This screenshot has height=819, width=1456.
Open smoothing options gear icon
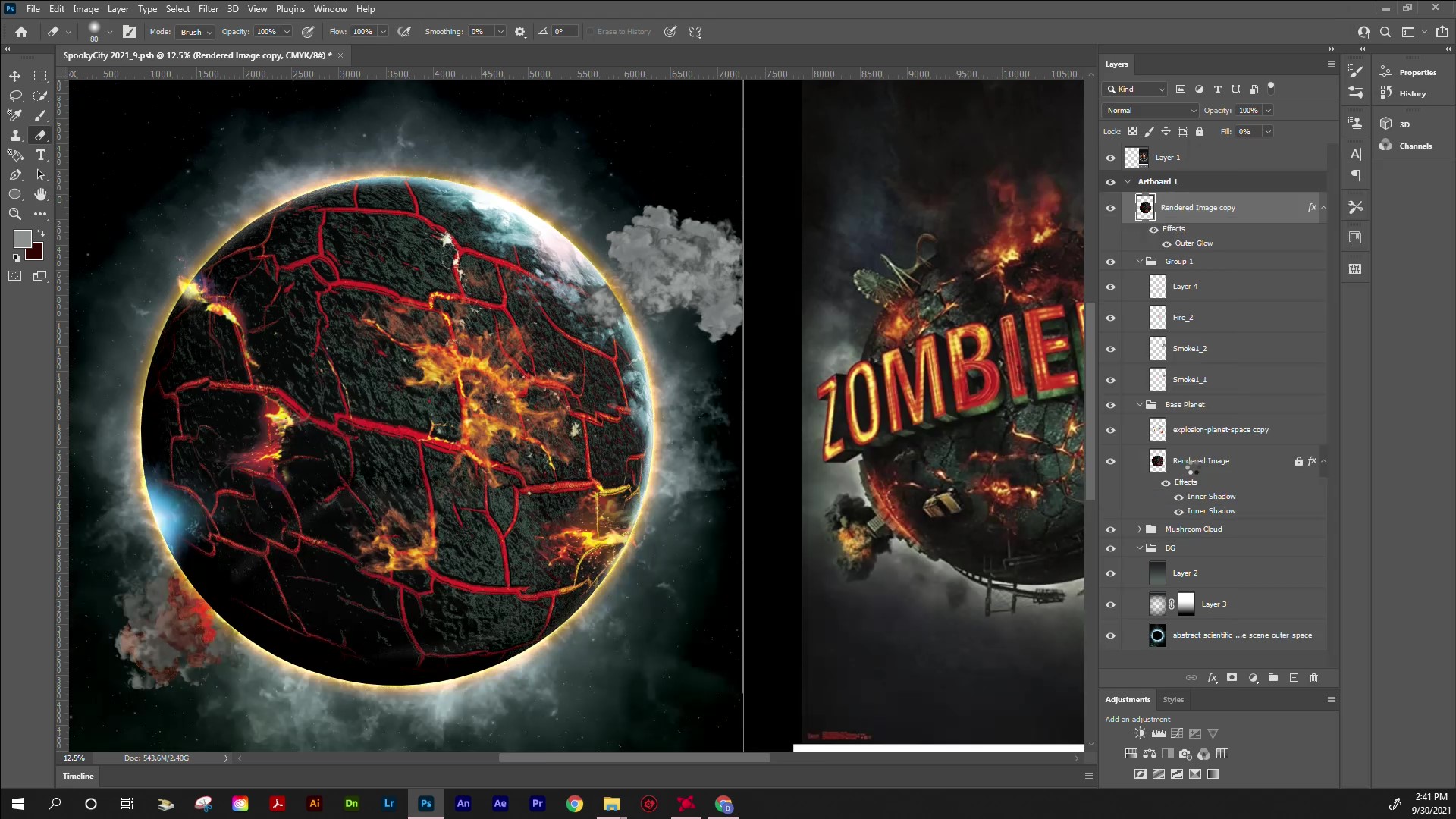tap(520, 32)
